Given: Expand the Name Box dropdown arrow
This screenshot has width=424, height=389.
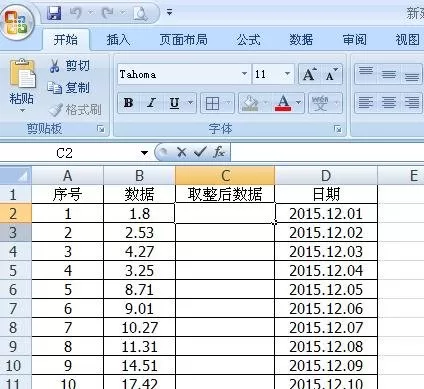Looking at the screenshot, I should [x=144, y=153].
